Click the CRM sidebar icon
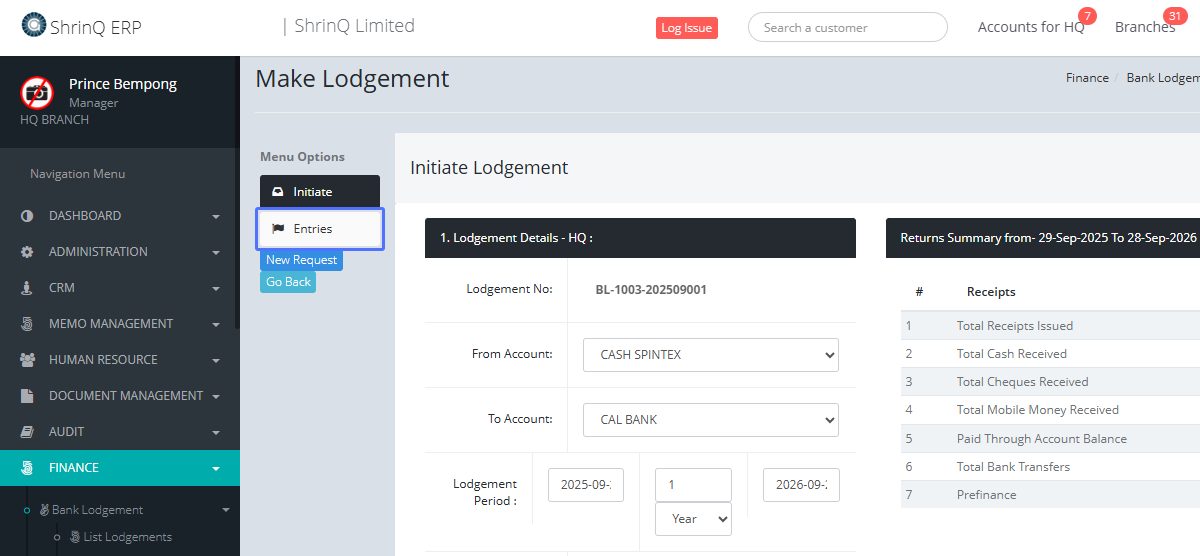This screenshot has height=556, width=1200. point(27,288)
